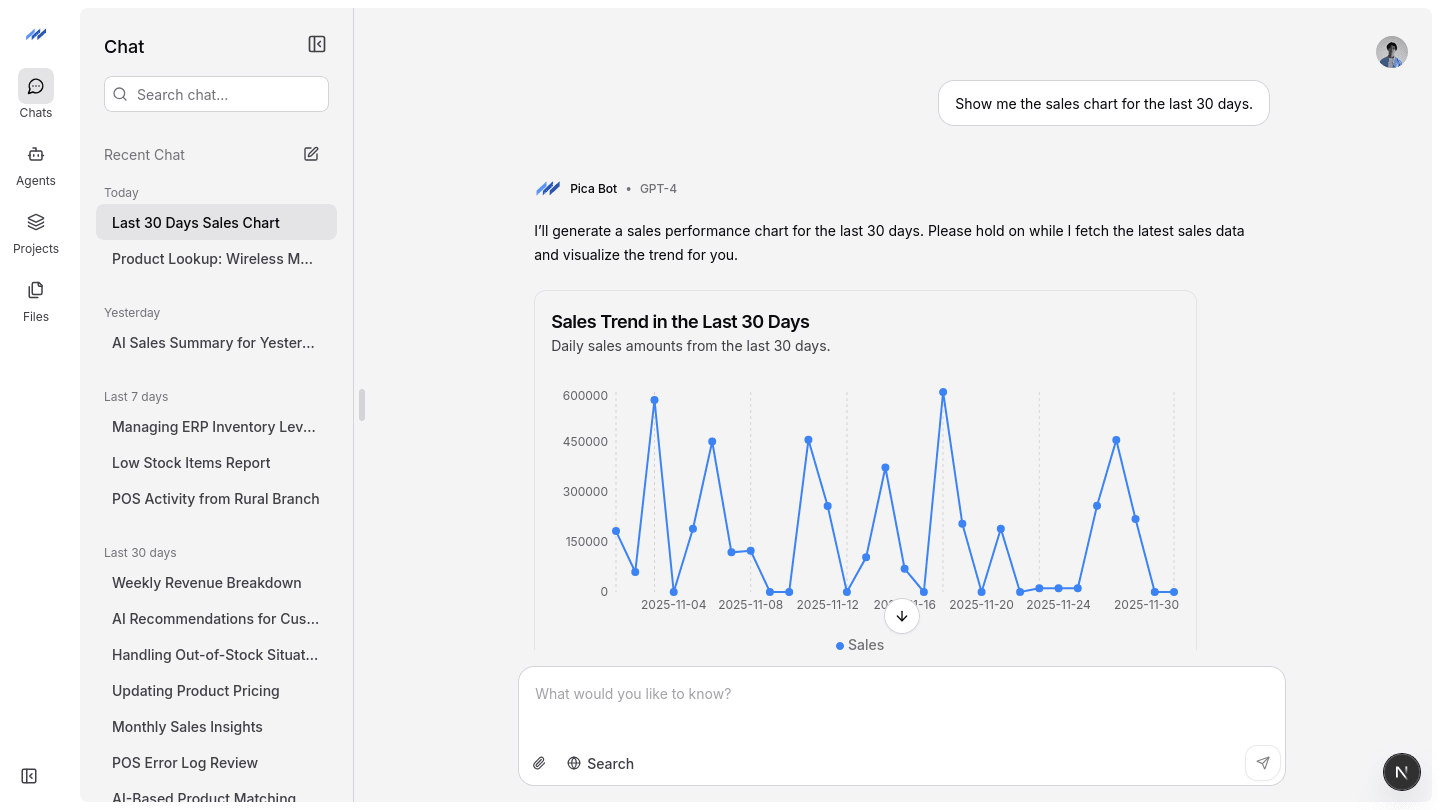This screenshot has height=810, width=1440.
Task: Open the Chats section
Action: click(x=36, y=94)
